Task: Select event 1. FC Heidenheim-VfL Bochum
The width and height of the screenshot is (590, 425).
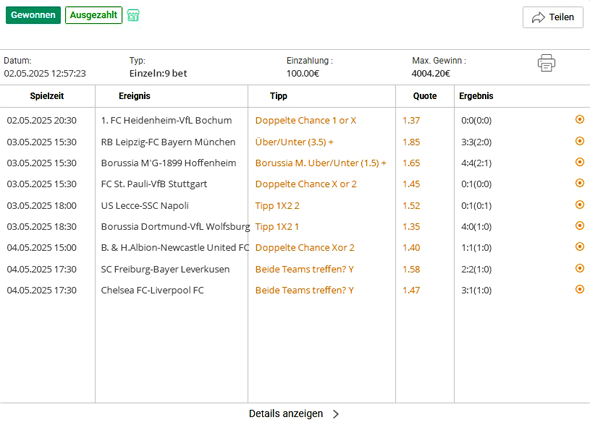Action: [166, 120]
